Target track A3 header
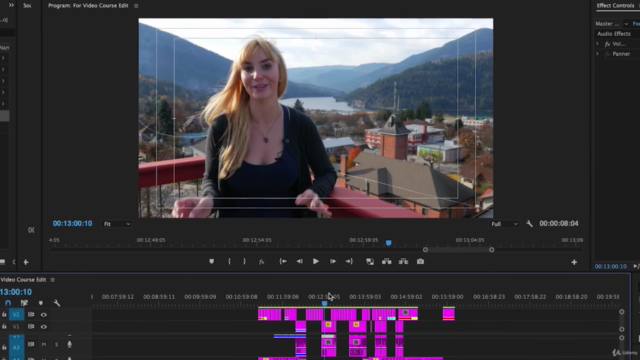The width and height of the screenshot is (640, 360). pyautogui.click(x=16, y=347)
